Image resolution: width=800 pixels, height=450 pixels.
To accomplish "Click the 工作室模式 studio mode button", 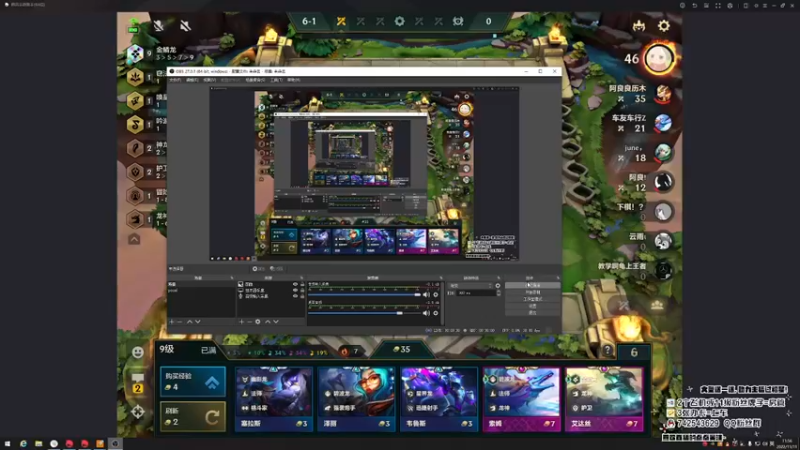I will tap(533, 299).
